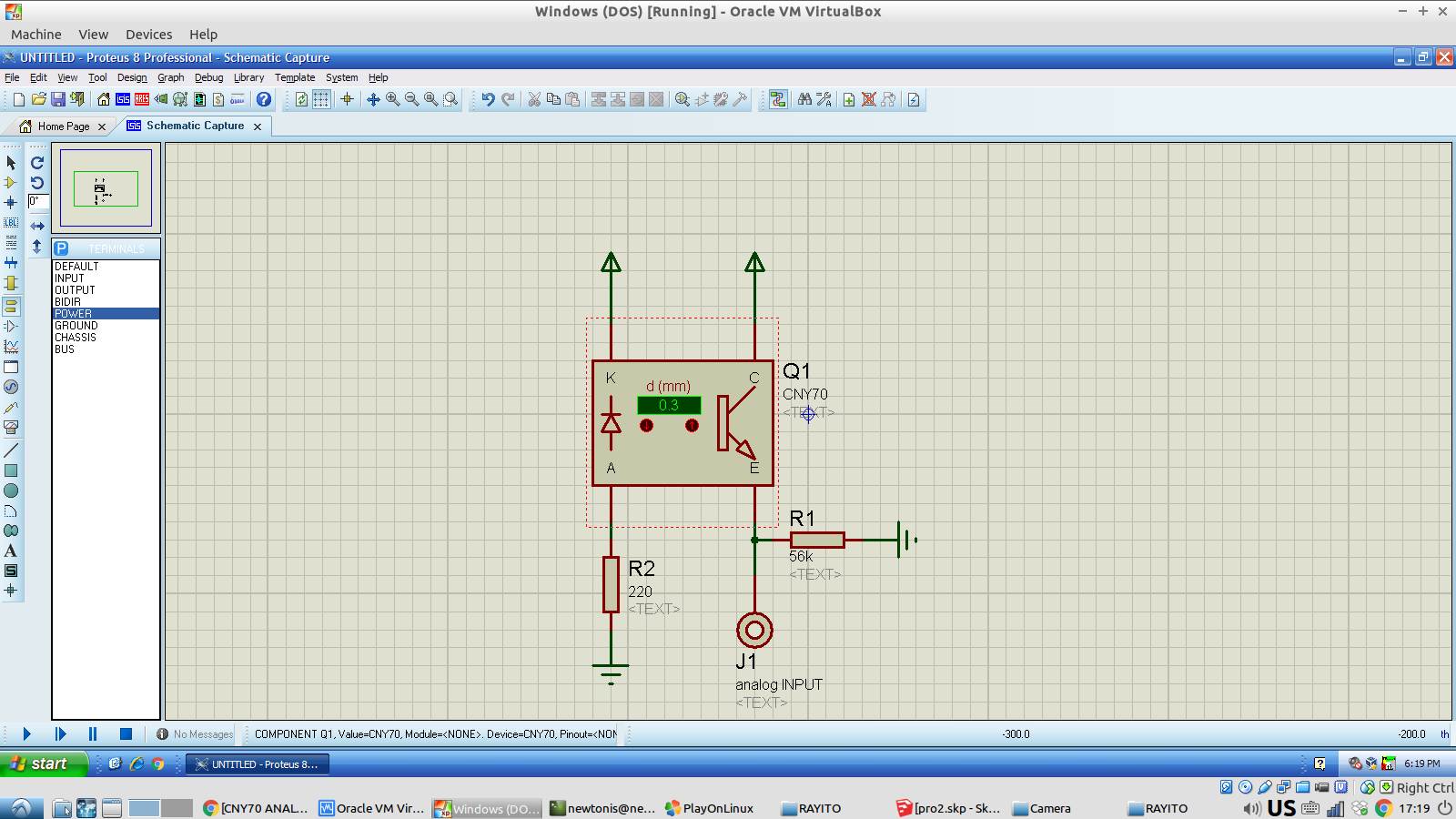Open the Bill of Materials icon
Viewport: 1456px width, 819px height.
pyautogui.click(x=217, y=100)
